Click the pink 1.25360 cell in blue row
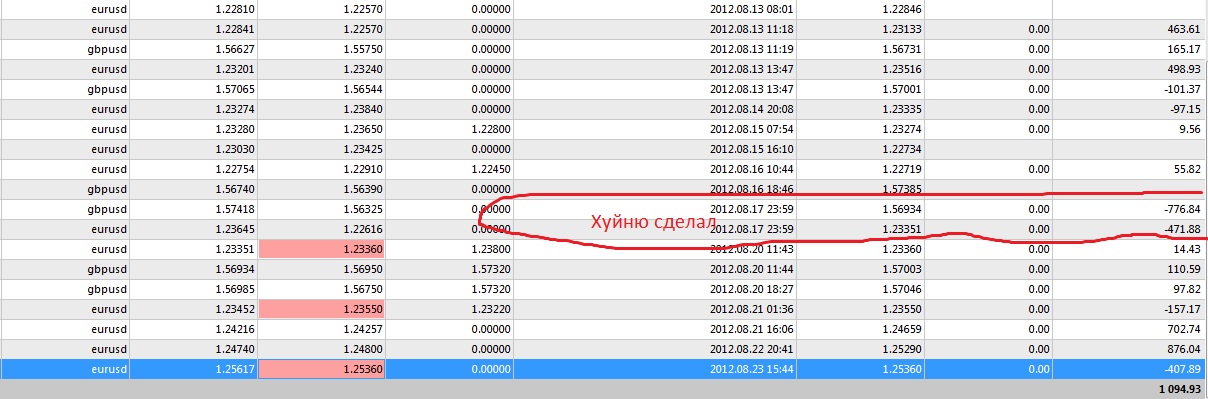This screenshot has height=399, width=1208. click(321, 369)
